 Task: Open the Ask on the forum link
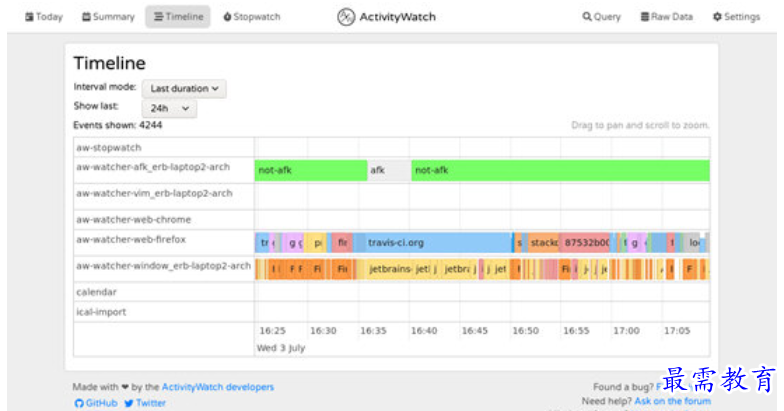click(x=672, y=401)
